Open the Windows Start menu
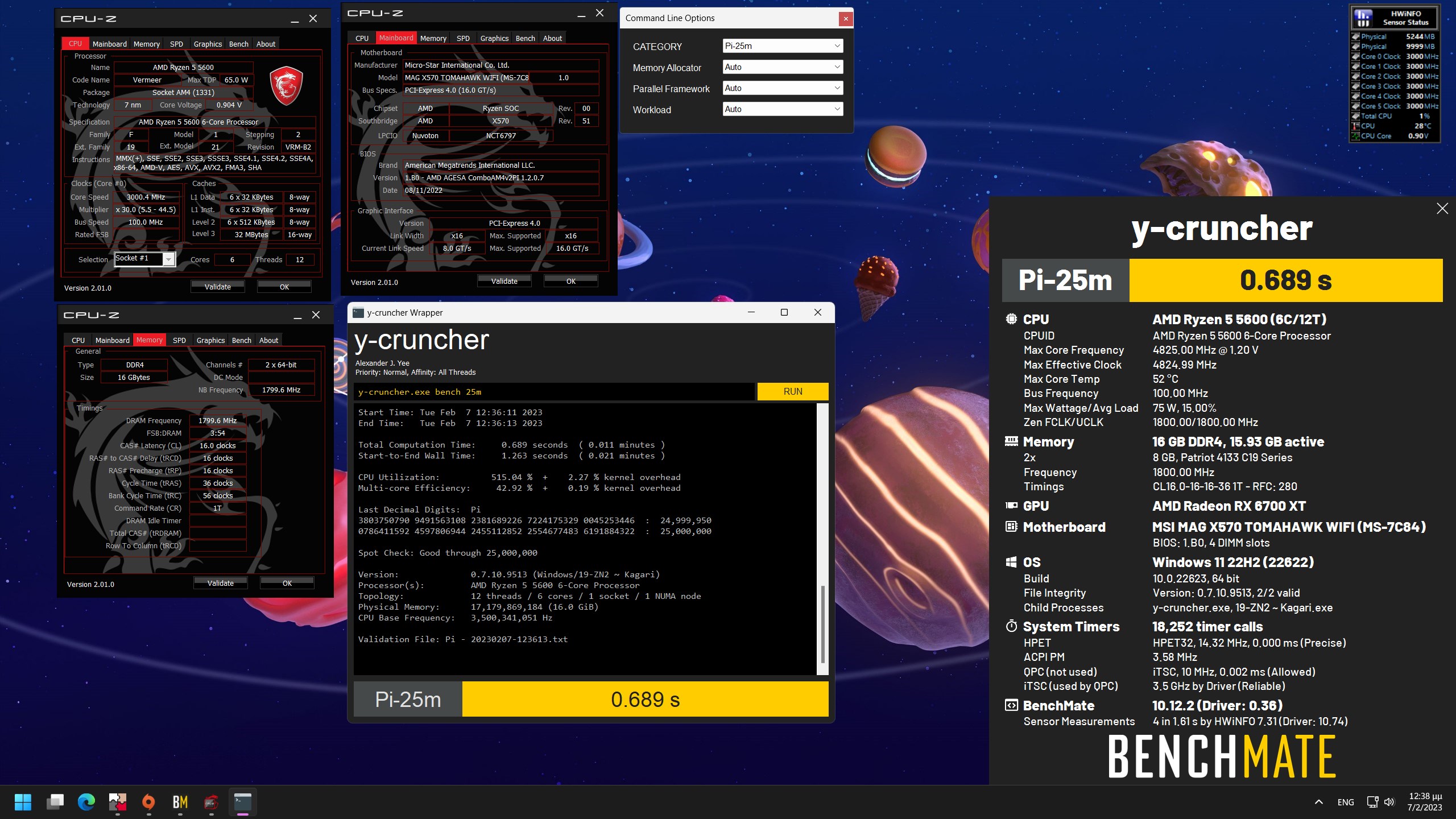Image resolution: width=1456 pixels, height=819 pixels. (x=23, y=802)
